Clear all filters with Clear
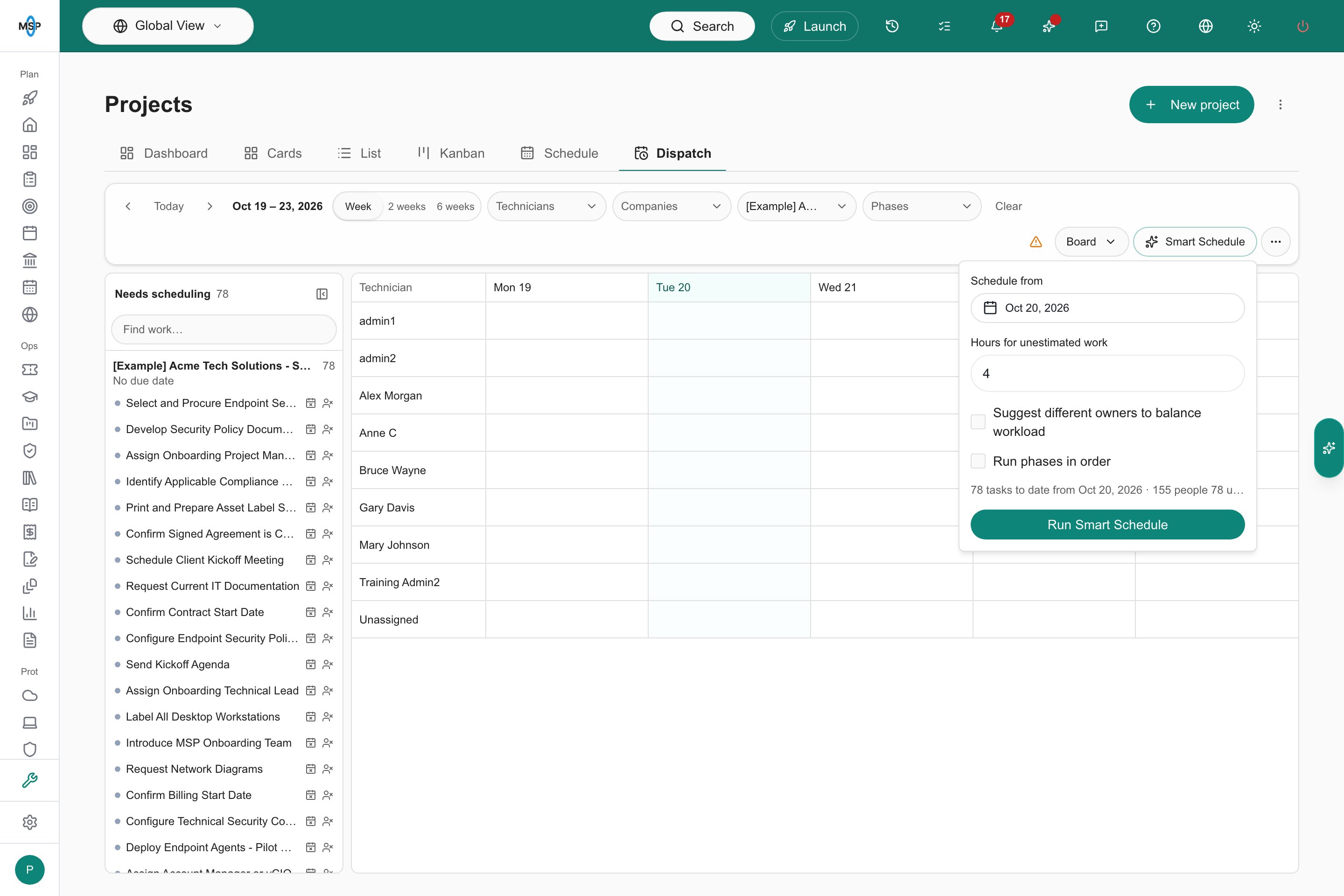The width and height of the screenshot is (1344, 896). pyautogui.click(x=1008, y=206)
